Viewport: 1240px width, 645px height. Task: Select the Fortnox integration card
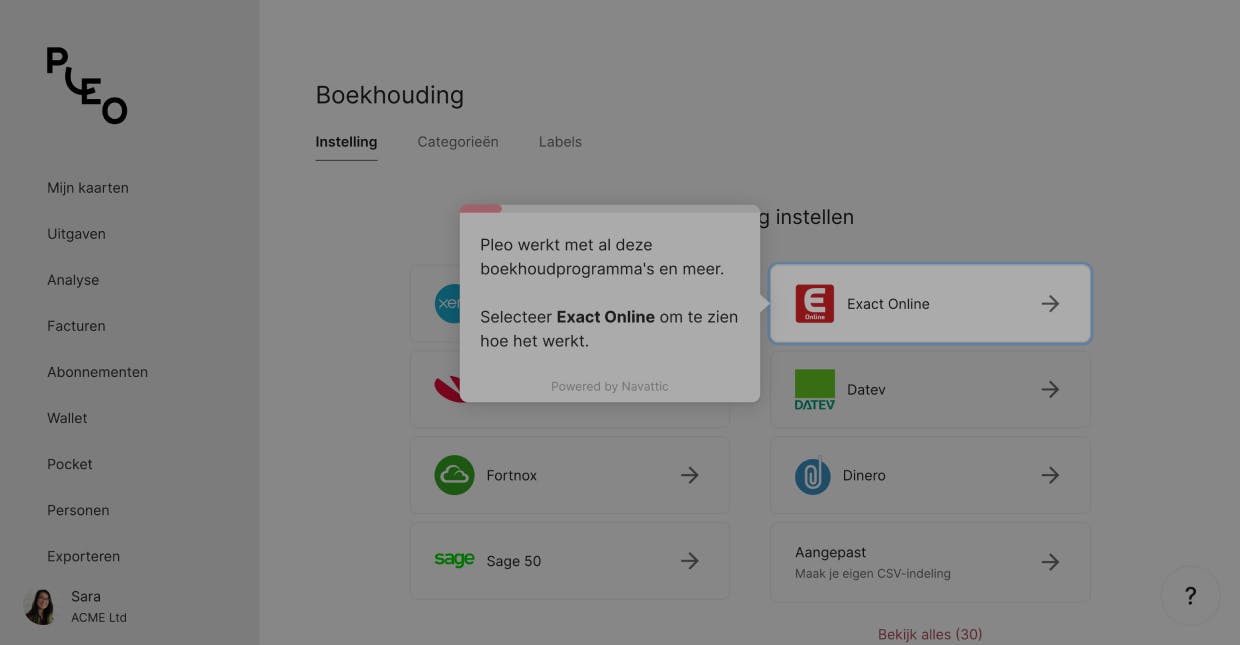(x=570, y=476)
